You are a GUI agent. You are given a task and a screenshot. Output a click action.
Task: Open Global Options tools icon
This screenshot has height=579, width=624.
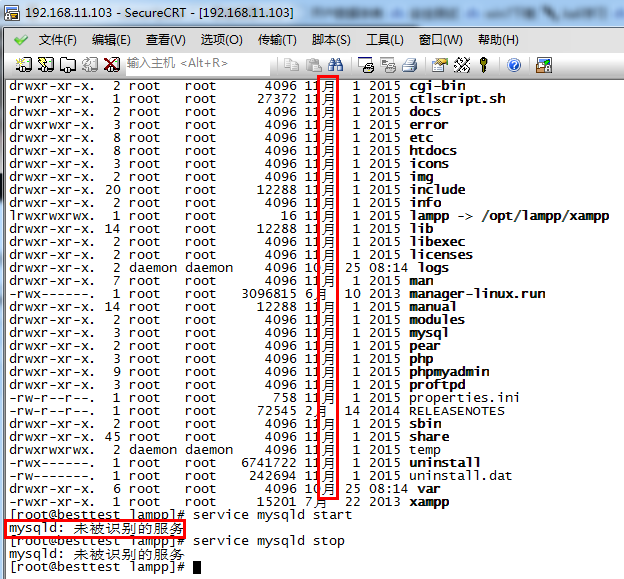tap(462, 64)
